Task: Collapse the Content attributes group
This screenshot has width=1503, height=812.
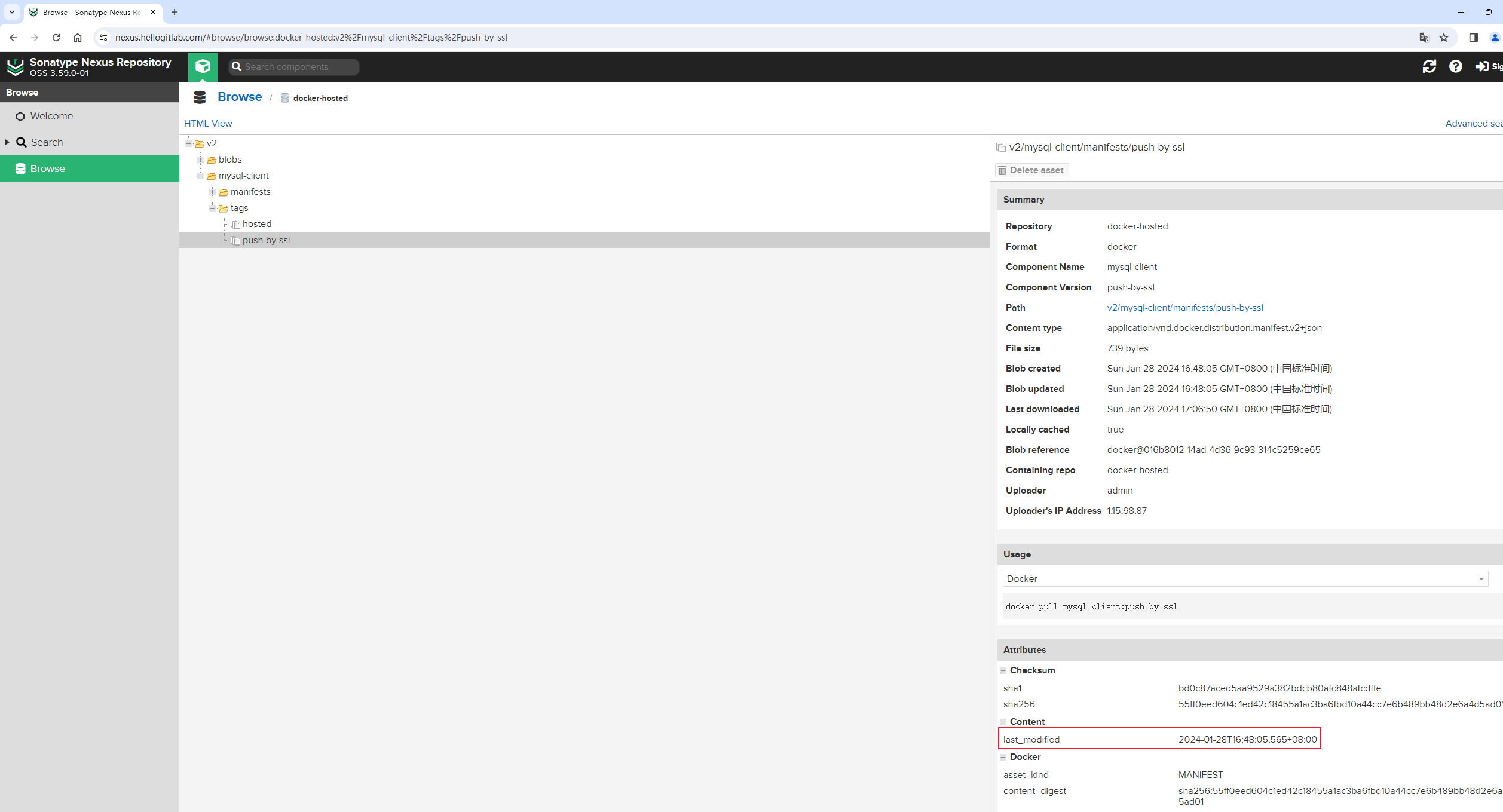Action: click(x=1003, y=722)
